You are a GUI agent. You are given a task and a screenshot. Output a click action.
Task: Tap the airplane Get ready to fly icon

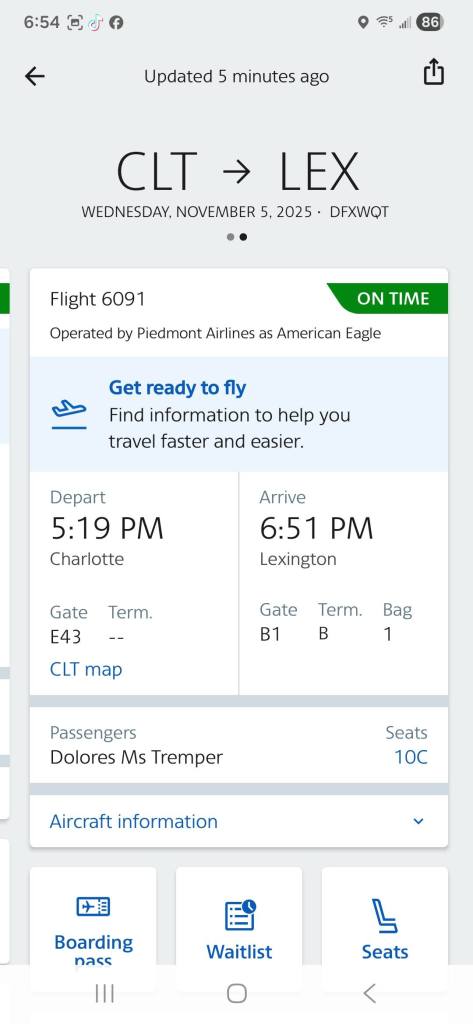pos(69,415)
